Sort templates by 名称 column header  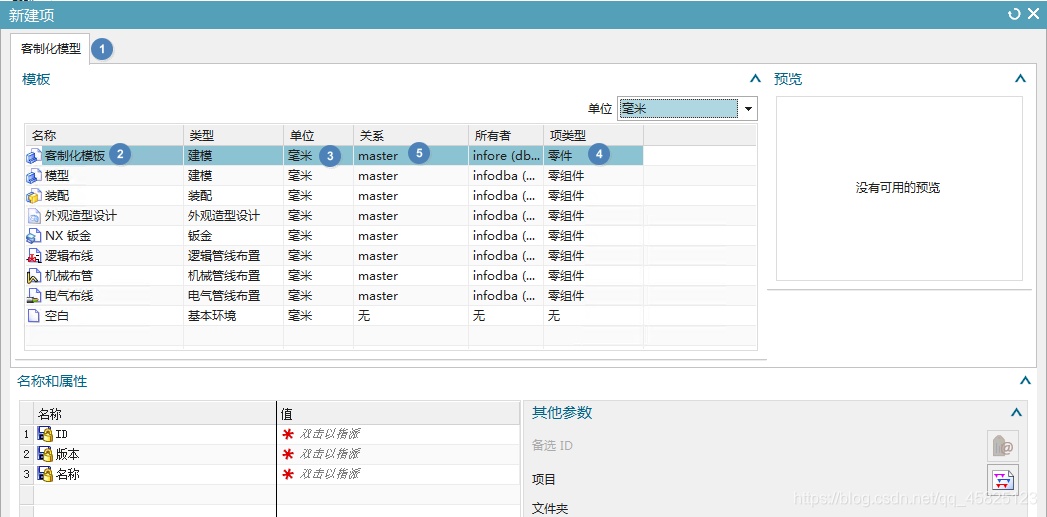pyautogui.click(x=104, y=136)
